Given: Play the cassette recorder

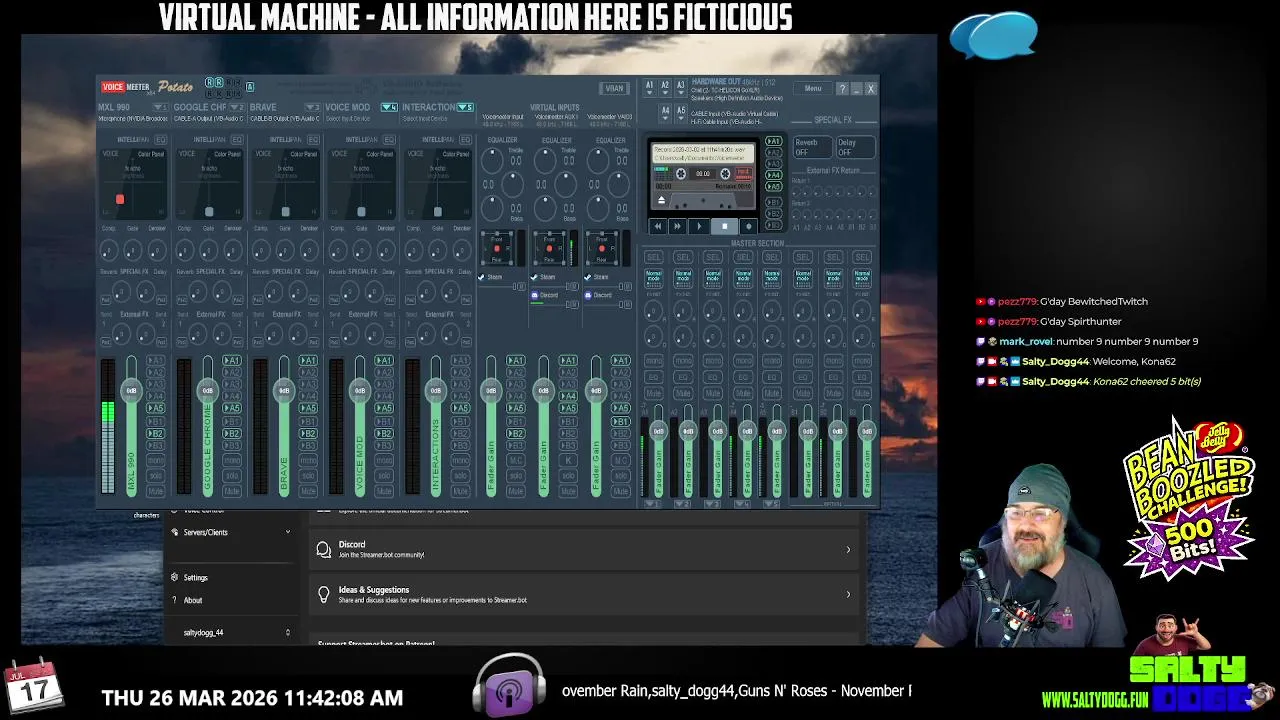Looking at the screenshot, I should click(x=700, y=227).
